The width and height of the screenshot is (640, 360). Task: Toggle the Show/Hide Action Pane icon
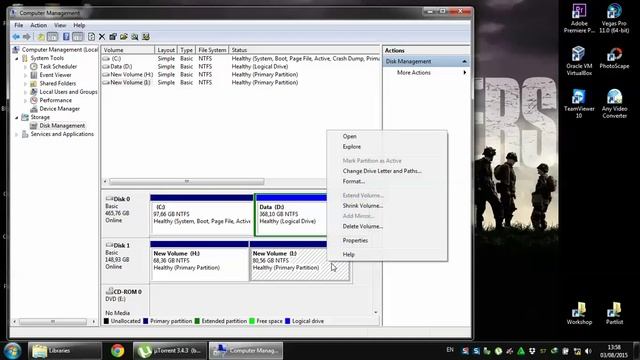pos(78,37)
